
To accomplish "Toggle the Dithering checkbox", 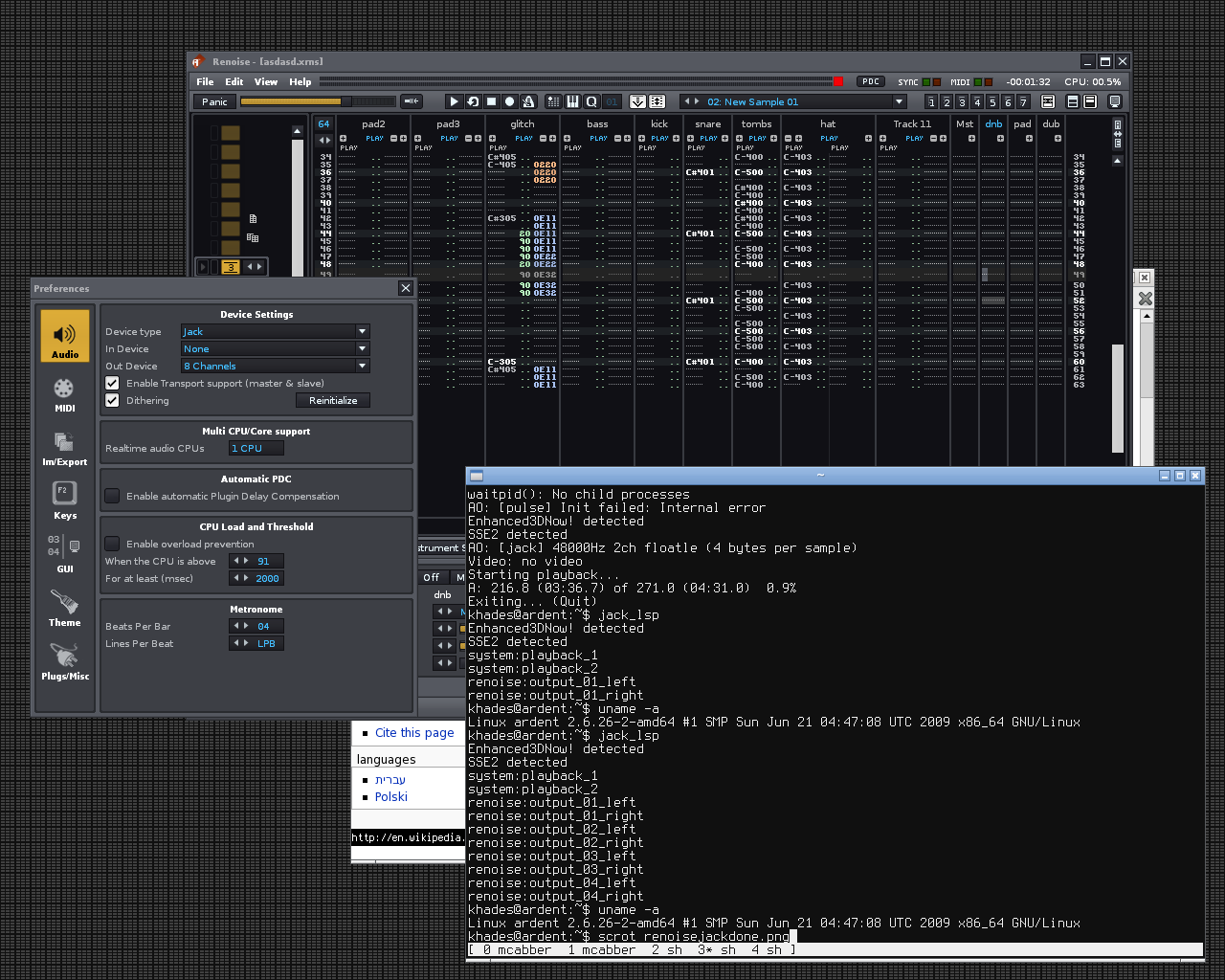I will click(112, 400).
